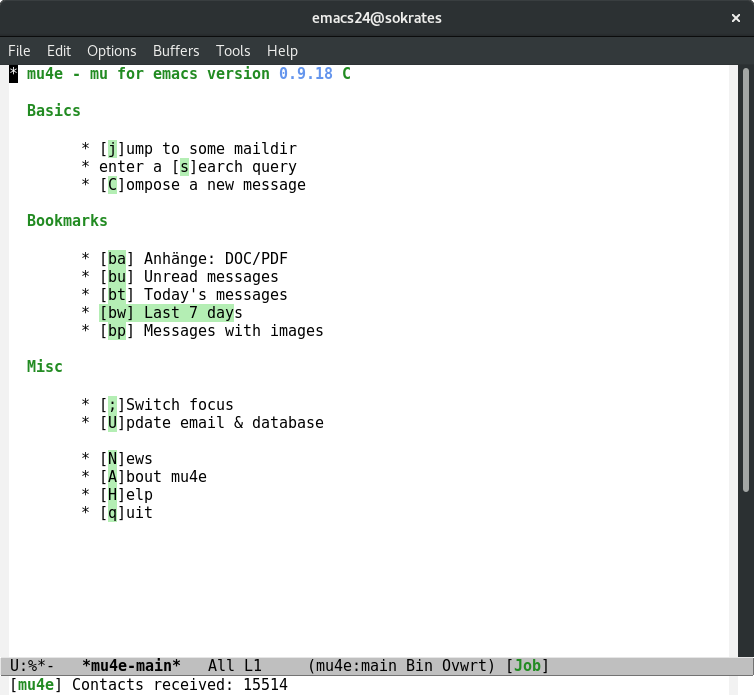Close the emacs24@sokrates window
754x695 pixels.
[x=736, y=18]
